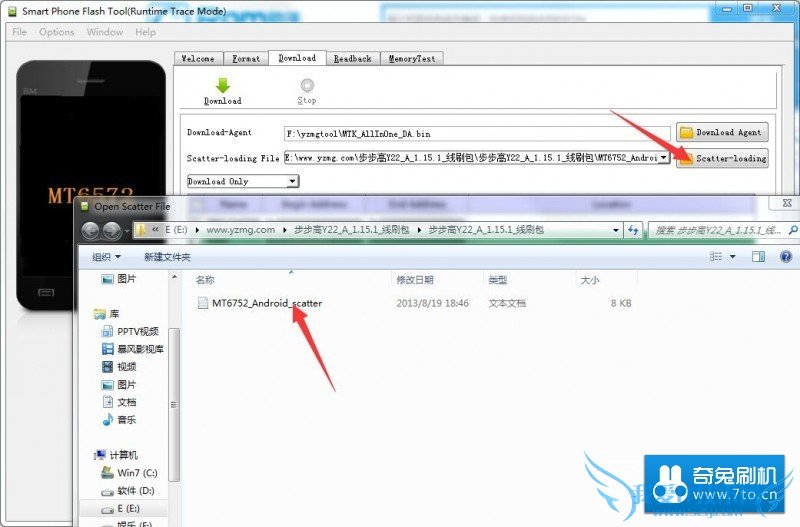Viewport: 800px width, 527px height.
Task: Expand the Scatter-loading File dropdown arrow
Action: (x=663, y=158)
